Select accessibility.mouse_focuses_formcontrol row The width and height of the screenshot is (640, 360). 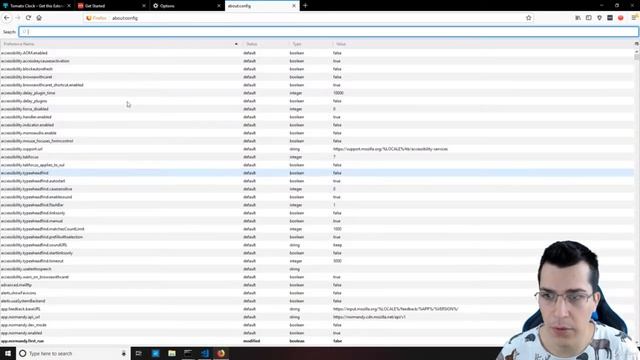point(317,141)
